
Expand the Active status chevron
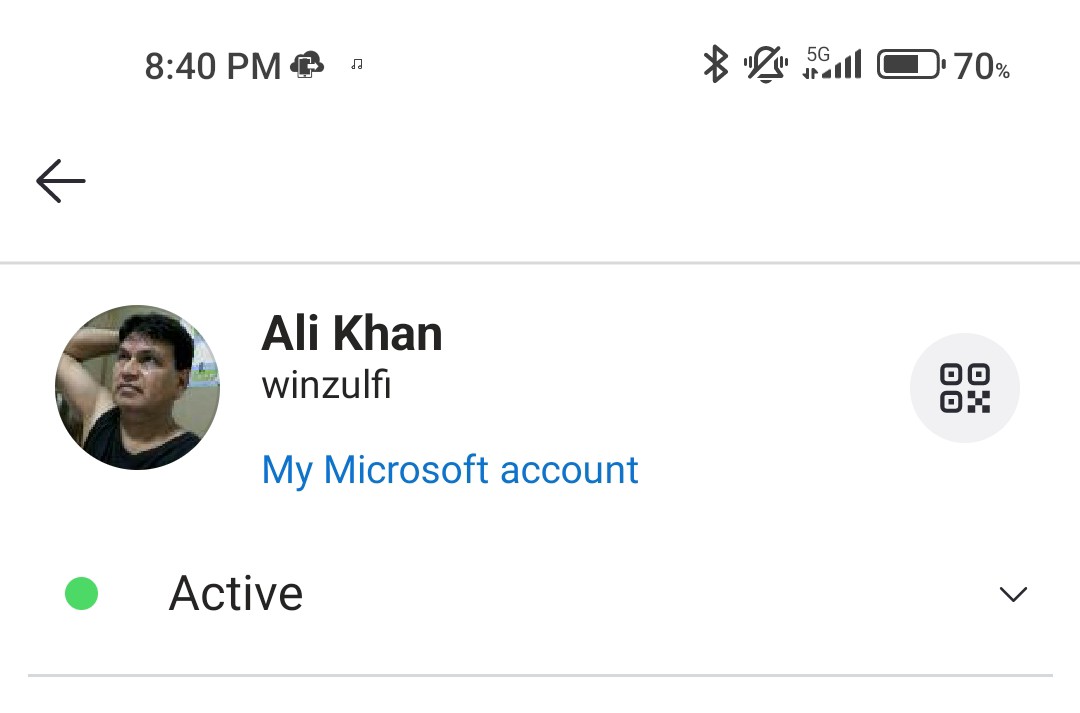[1013, 594]
